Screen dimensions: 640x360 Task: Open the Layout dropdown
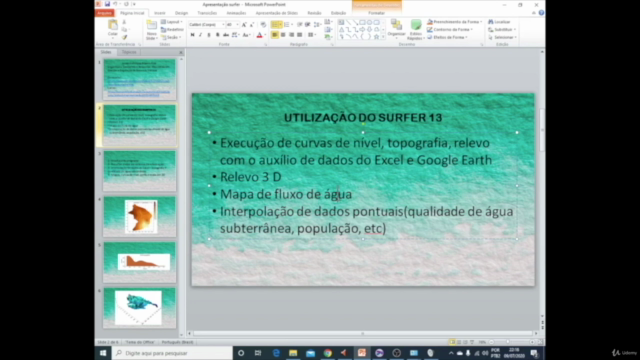click(171, 22)
